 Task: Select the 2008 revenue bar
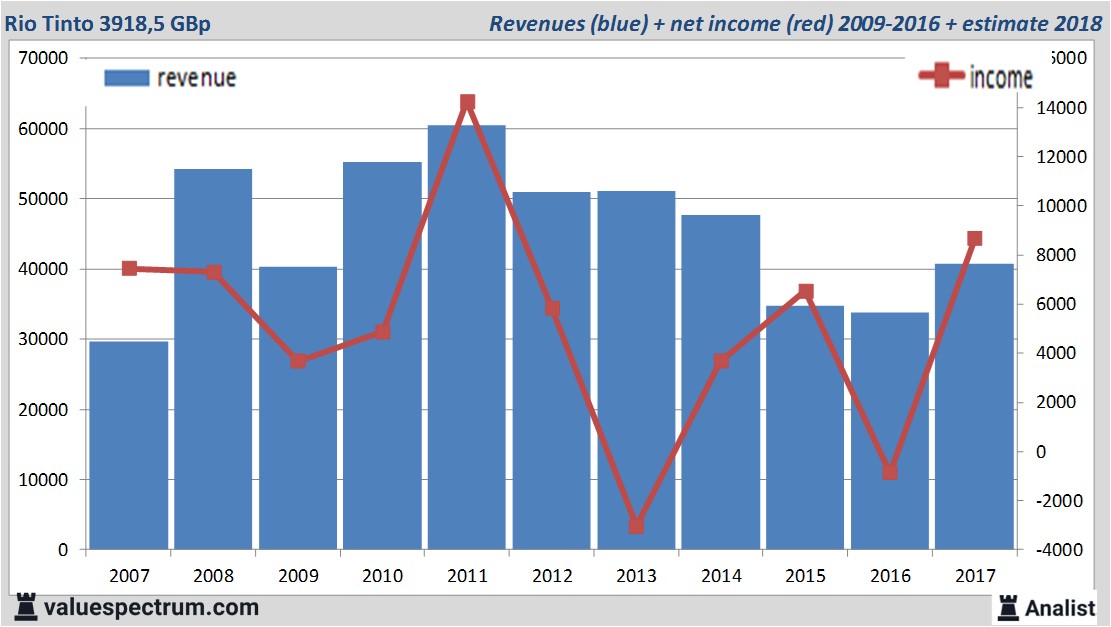(x=213, y=359)
